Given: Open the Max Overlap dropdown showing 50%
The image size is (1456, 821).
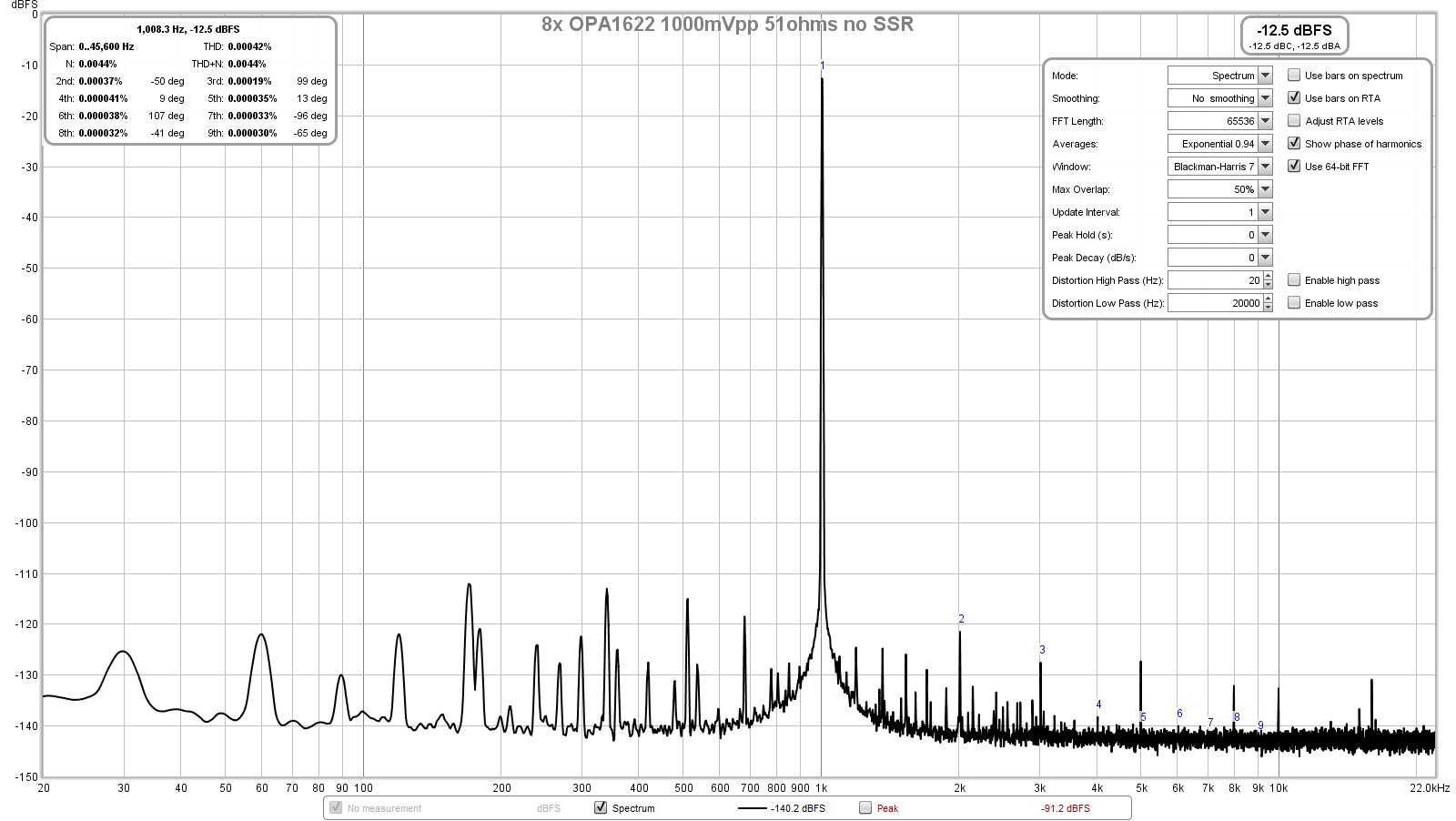Looking at the screenshot, I should 1219,189.
